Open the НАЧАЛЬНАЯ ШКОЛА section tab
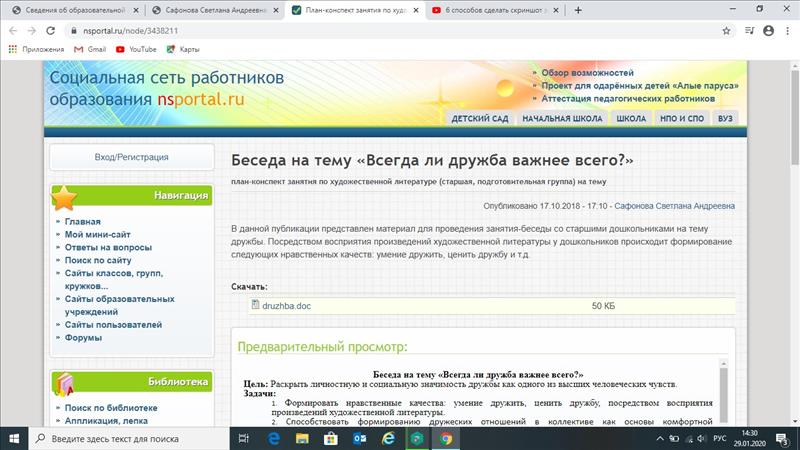This screenshot has width=800, height=450. [562, 118]
